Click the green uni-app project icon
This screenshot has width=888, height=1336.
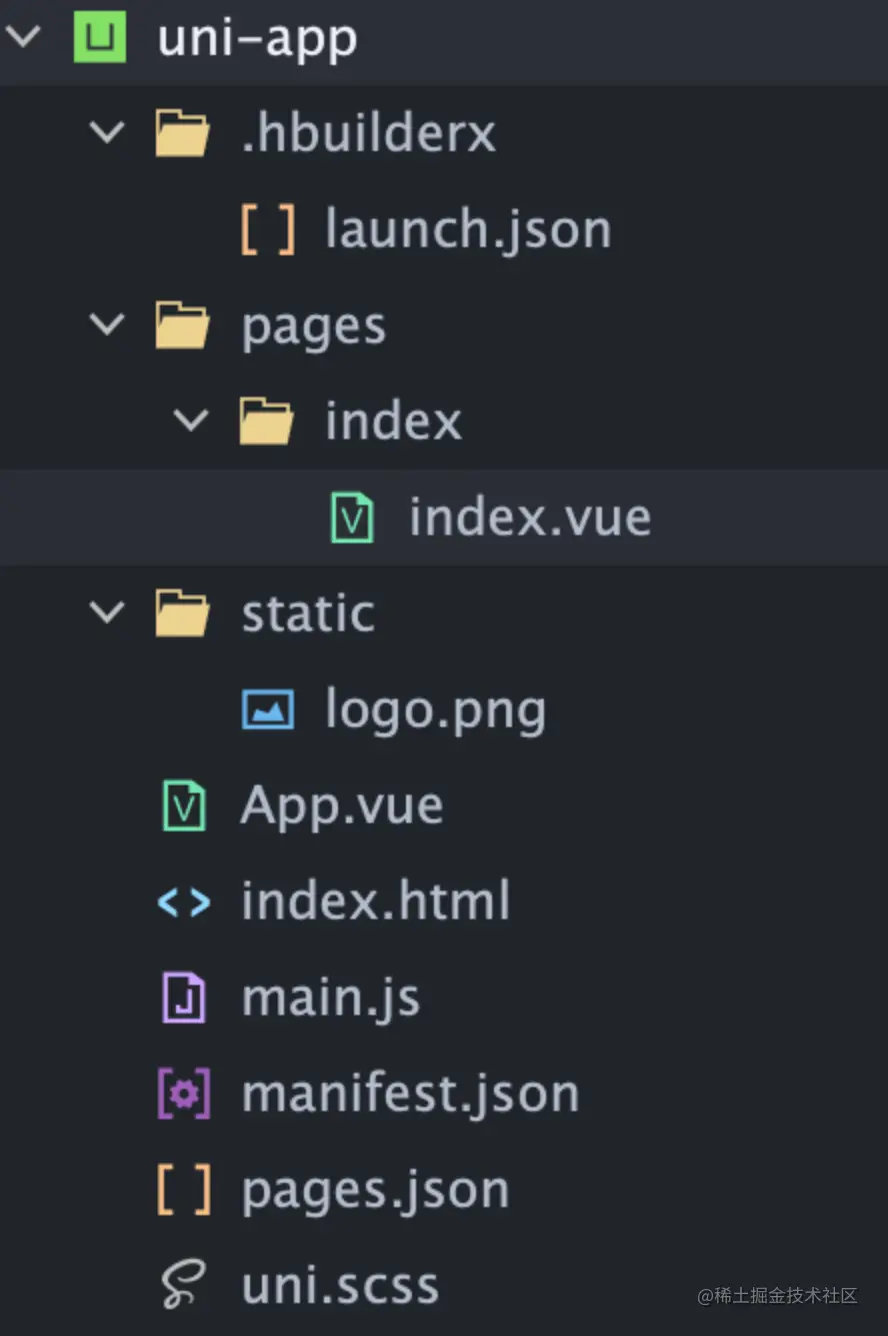(100, 38)
